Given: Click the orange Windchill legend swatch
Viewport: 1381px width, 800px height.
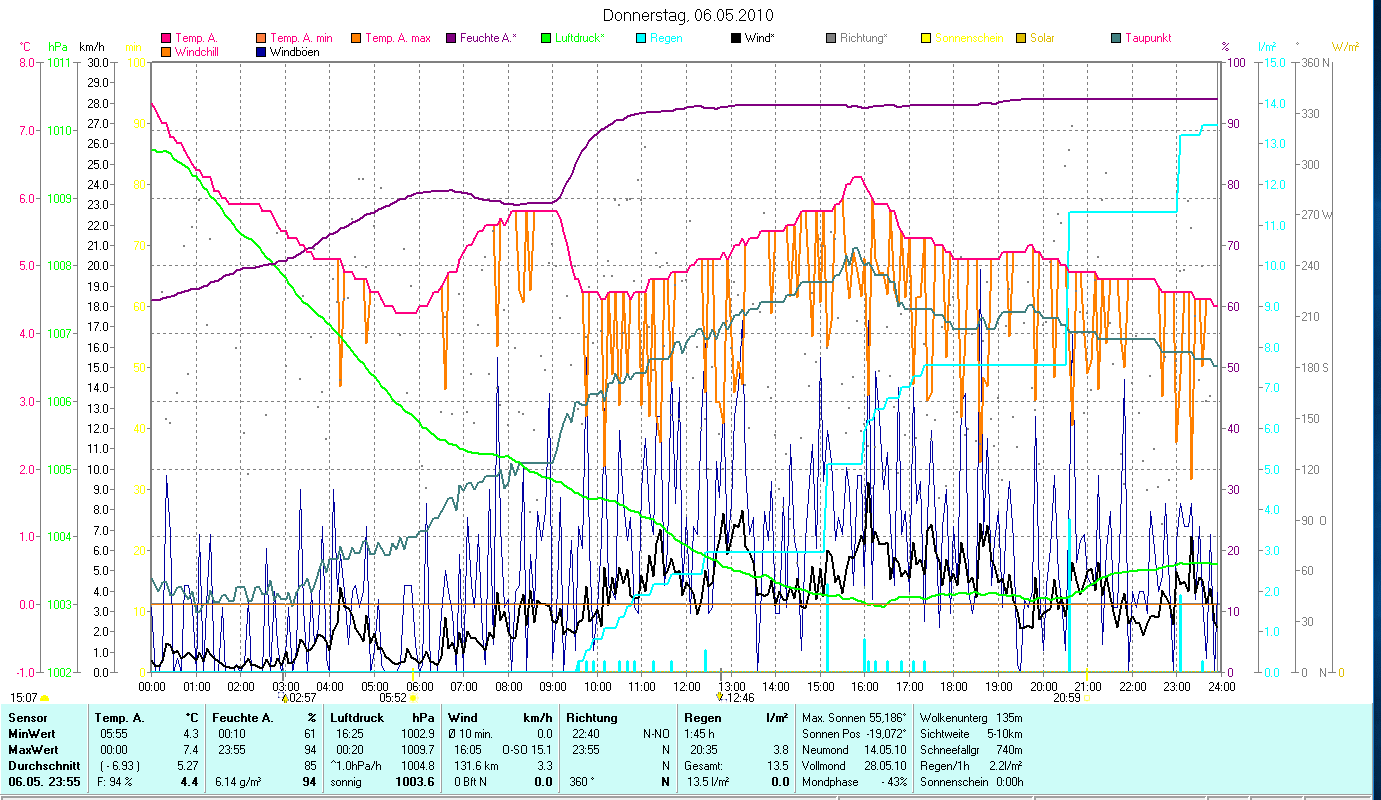Looking at the screenshot, I should (x=166, y=52).
